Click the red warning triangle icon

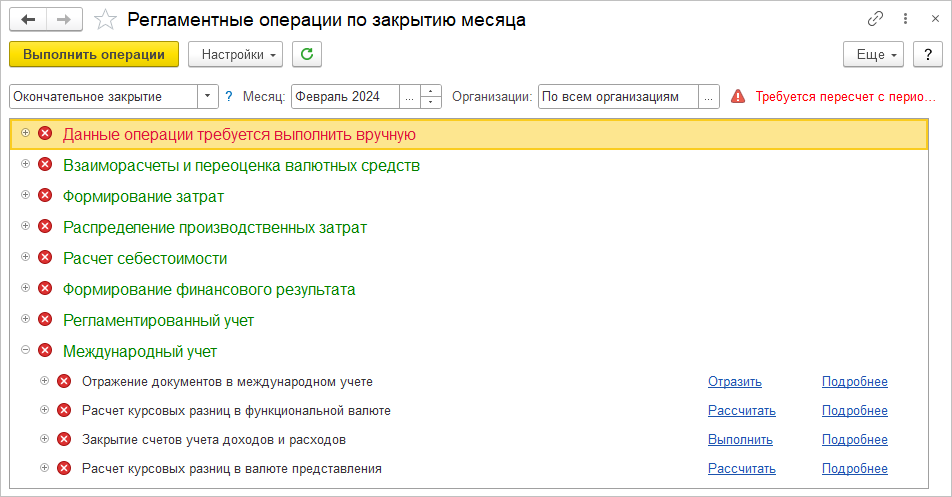(738, 97)
